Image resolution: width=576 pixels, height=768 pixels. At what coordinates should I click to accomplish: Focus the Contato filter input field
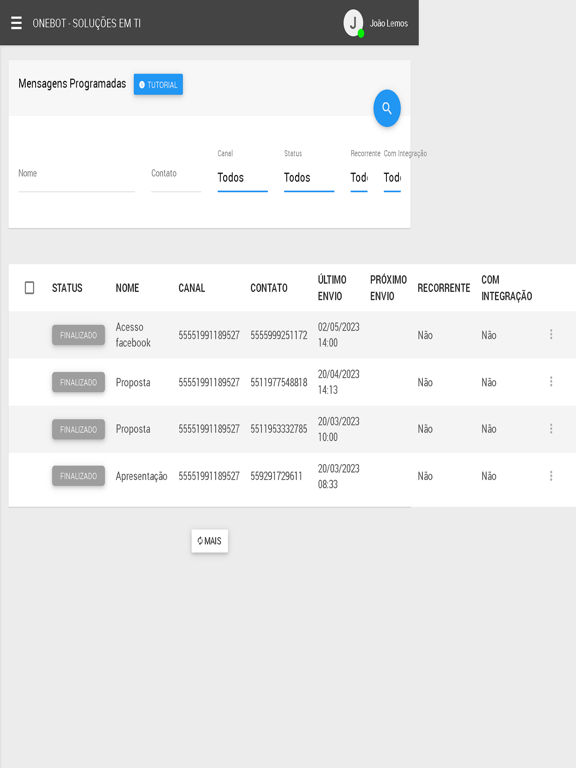tap(176, 177)
